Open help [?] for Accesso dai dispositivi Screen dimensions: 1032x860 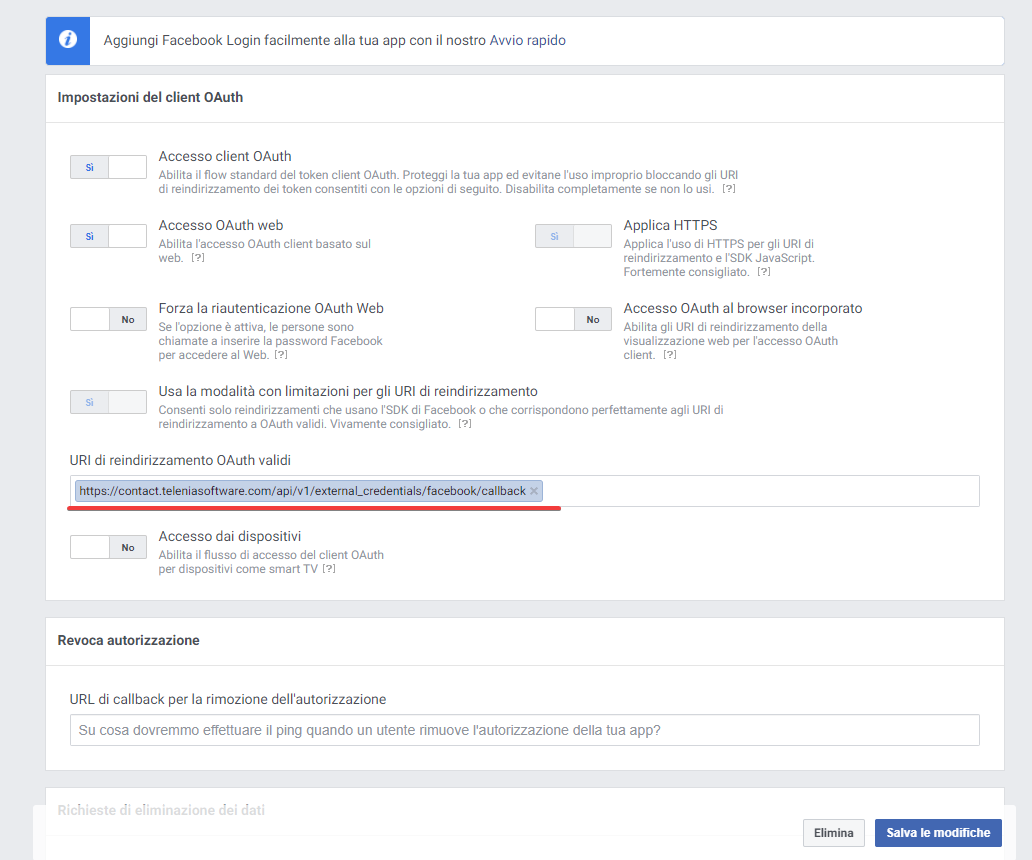[x=328, y=569]
